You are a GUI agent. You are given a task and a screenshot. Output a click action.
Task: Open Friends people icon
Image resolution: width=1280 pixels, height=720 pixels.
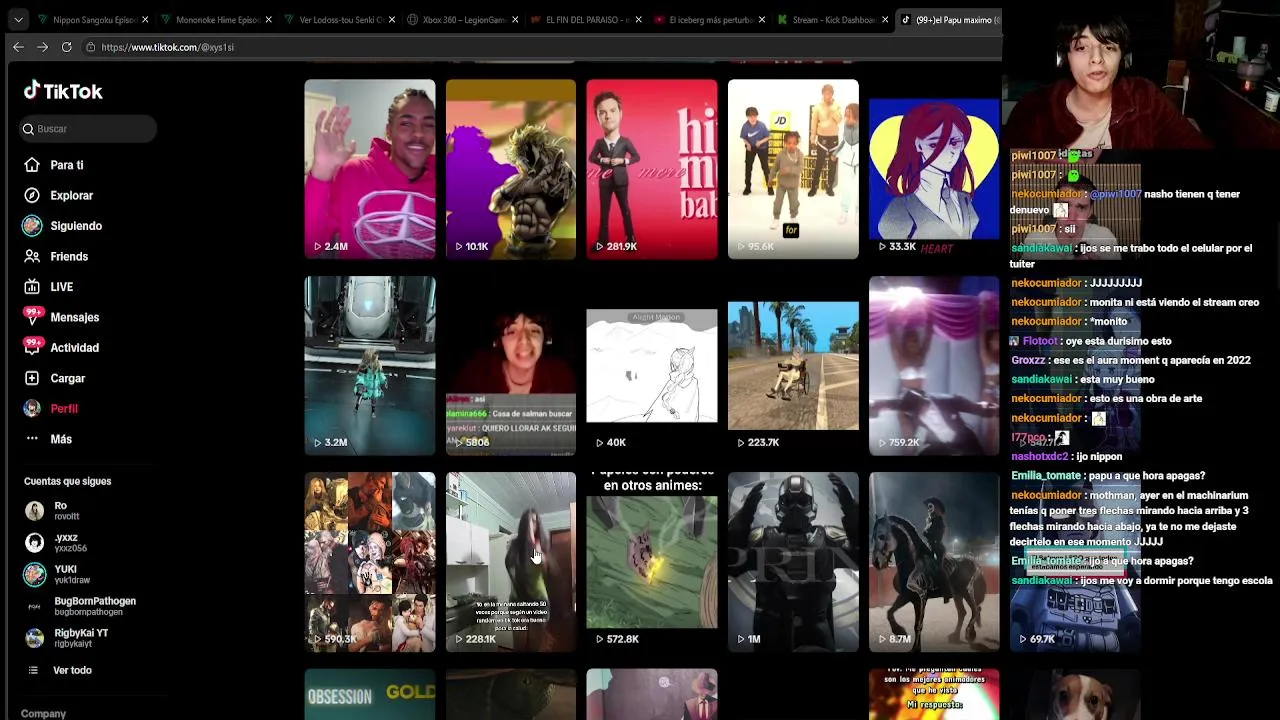tap(32, 256)
